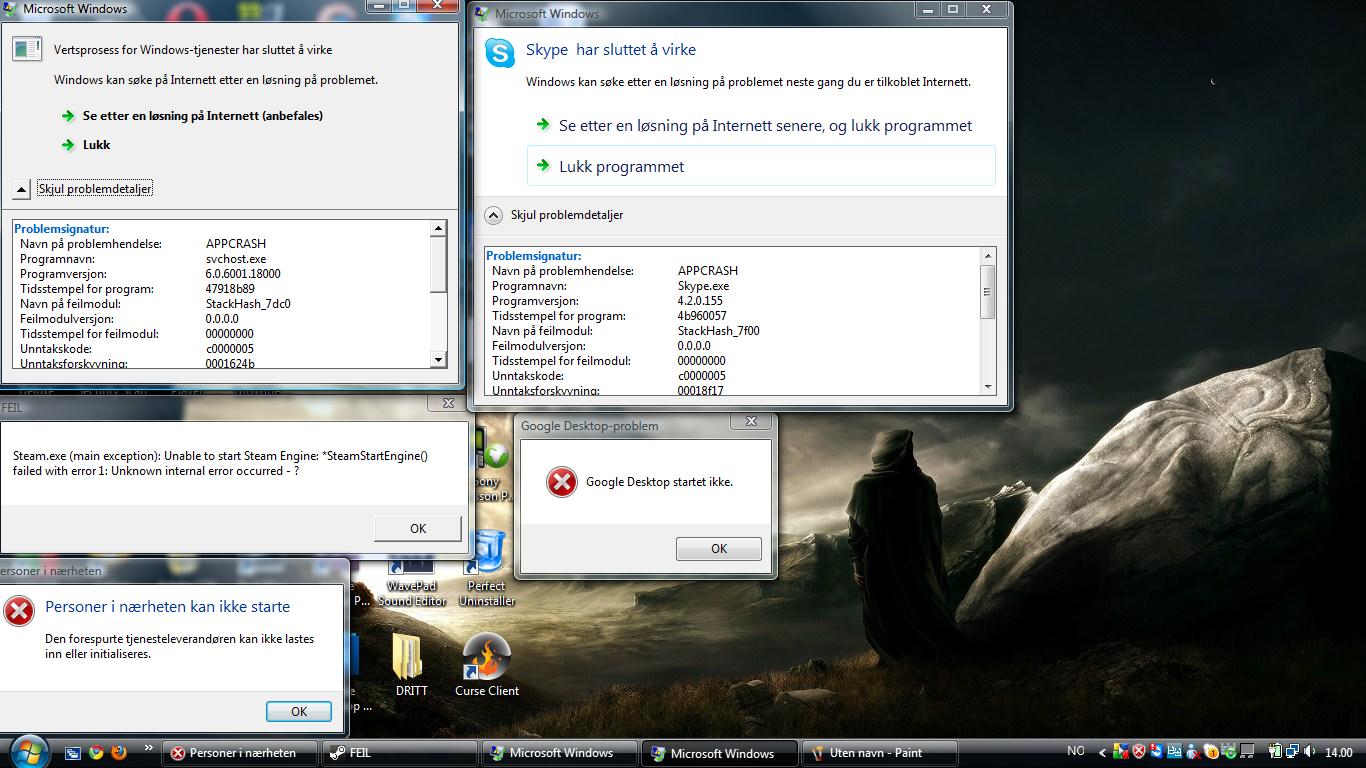Click the volume speaker tray icon
Image resolution: width=1366 pixels, height=768 pixels.
(1310, 752)
